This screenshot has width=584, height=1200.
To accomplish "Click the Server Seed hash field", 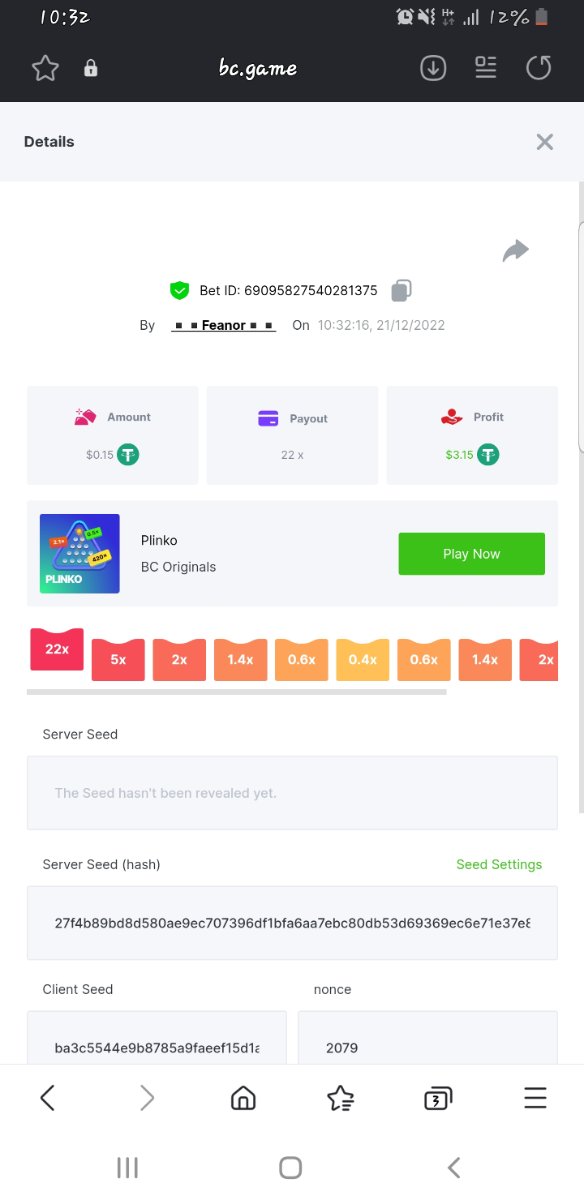I will pos(292,923).
